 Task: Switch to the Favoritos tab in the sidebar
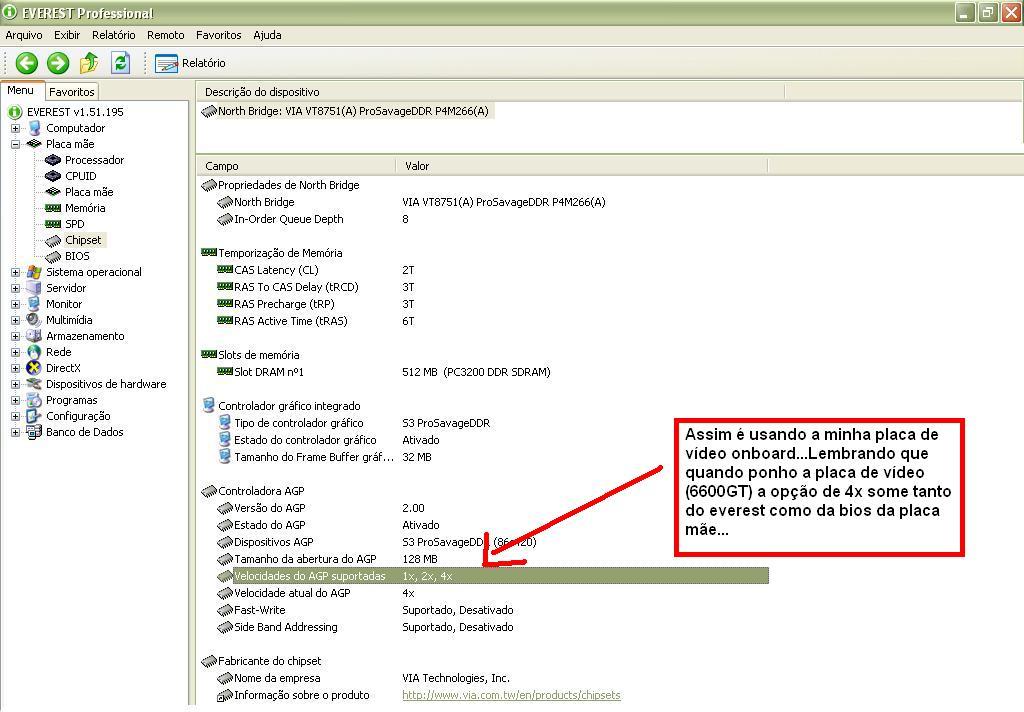(72, 91)
